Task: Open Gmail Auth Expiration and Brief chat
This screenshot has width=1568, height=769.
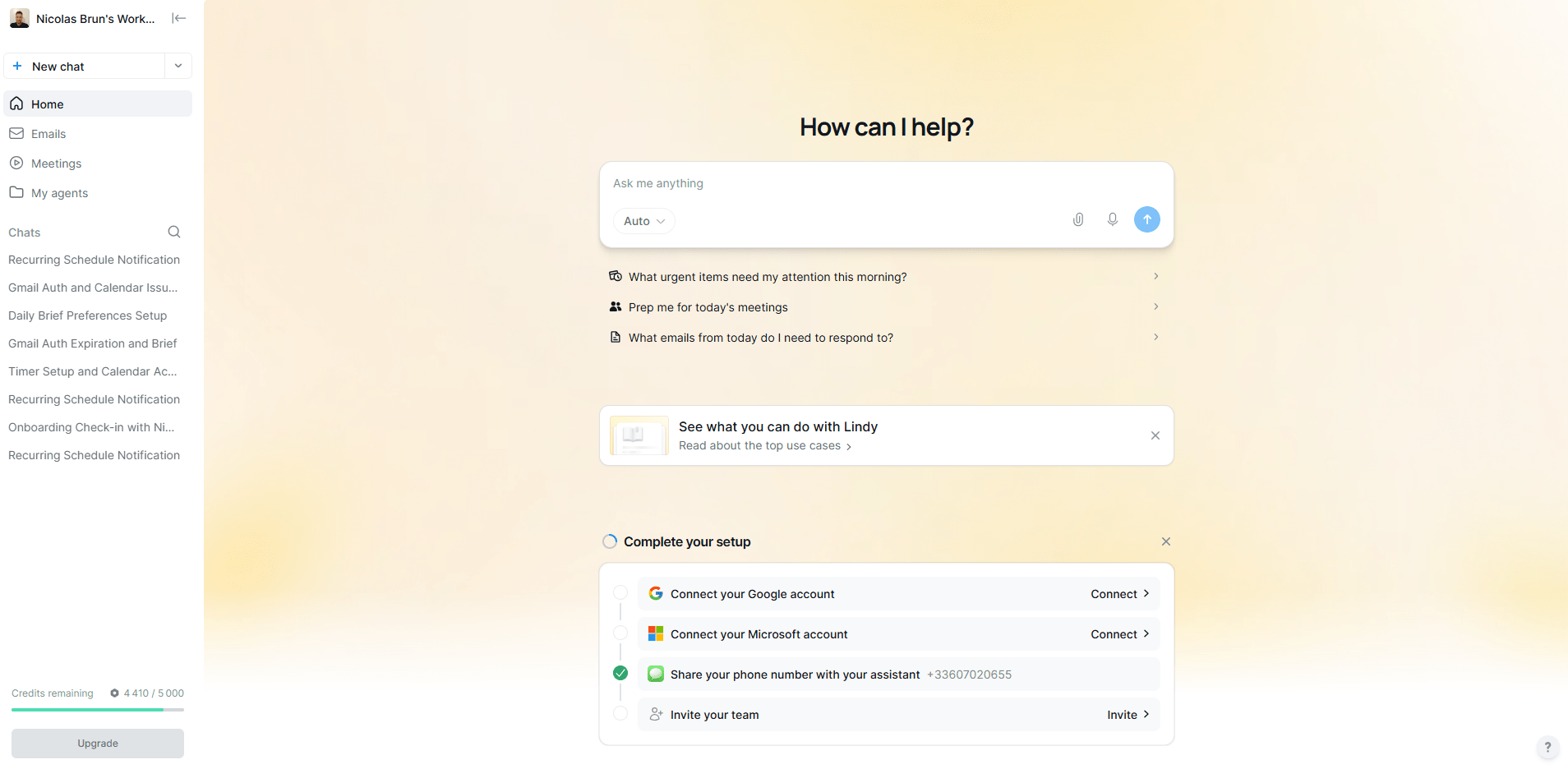Action: coord(93,343)
